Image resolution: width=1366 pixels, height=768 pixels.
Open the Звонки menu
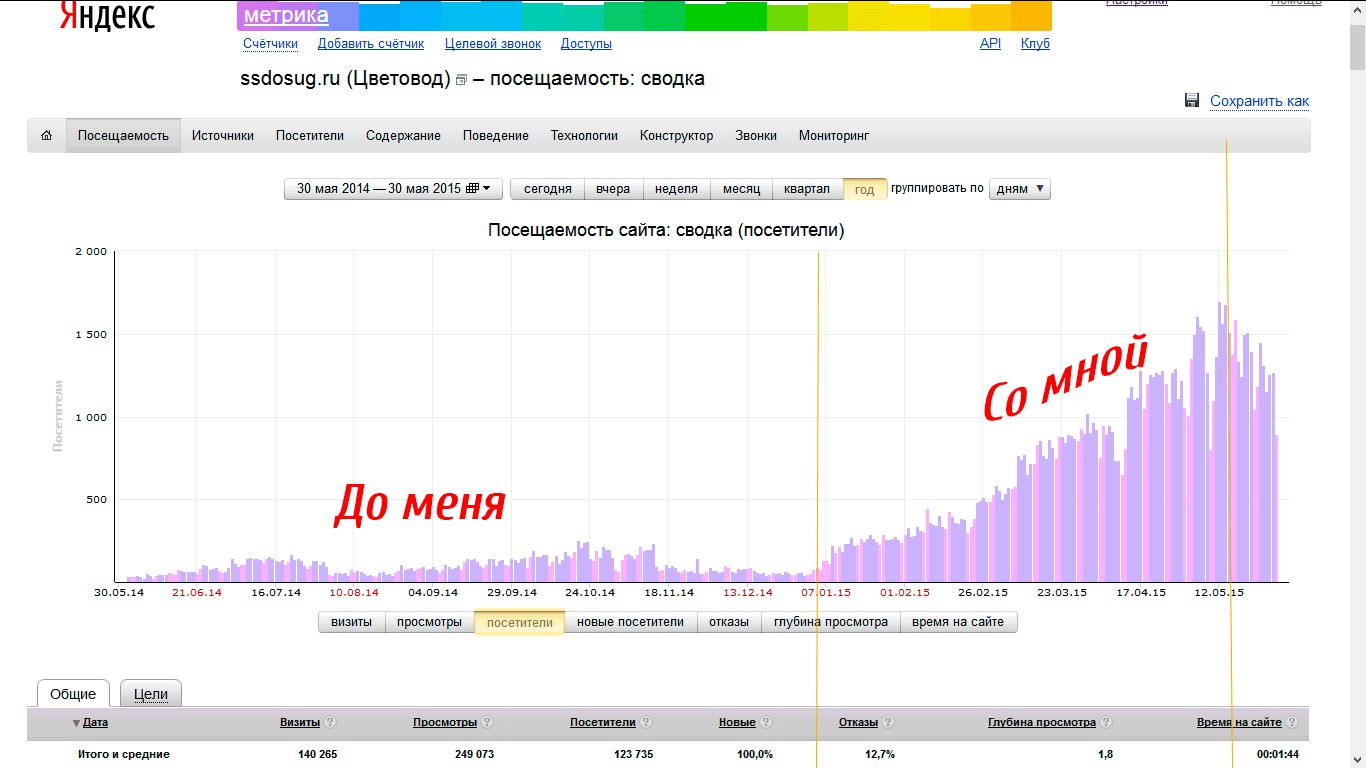pos(756,136)
